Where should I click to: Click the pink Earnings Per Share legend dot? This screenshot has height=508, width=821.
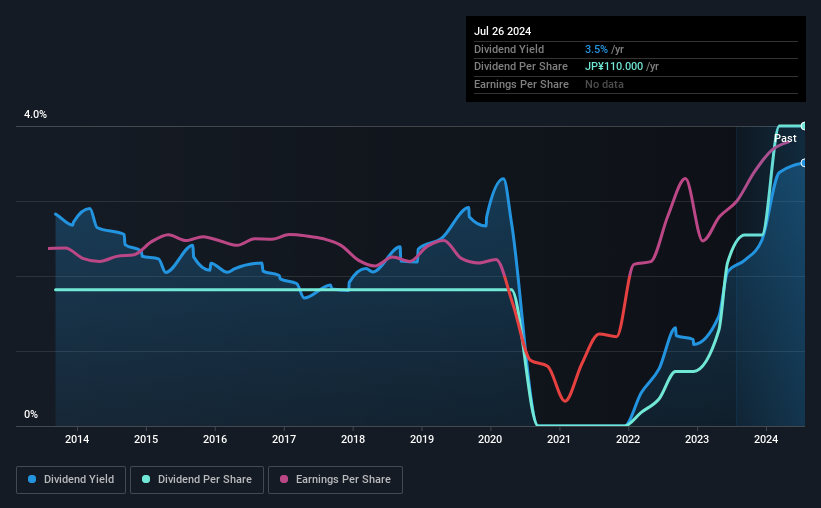(284, 479)
